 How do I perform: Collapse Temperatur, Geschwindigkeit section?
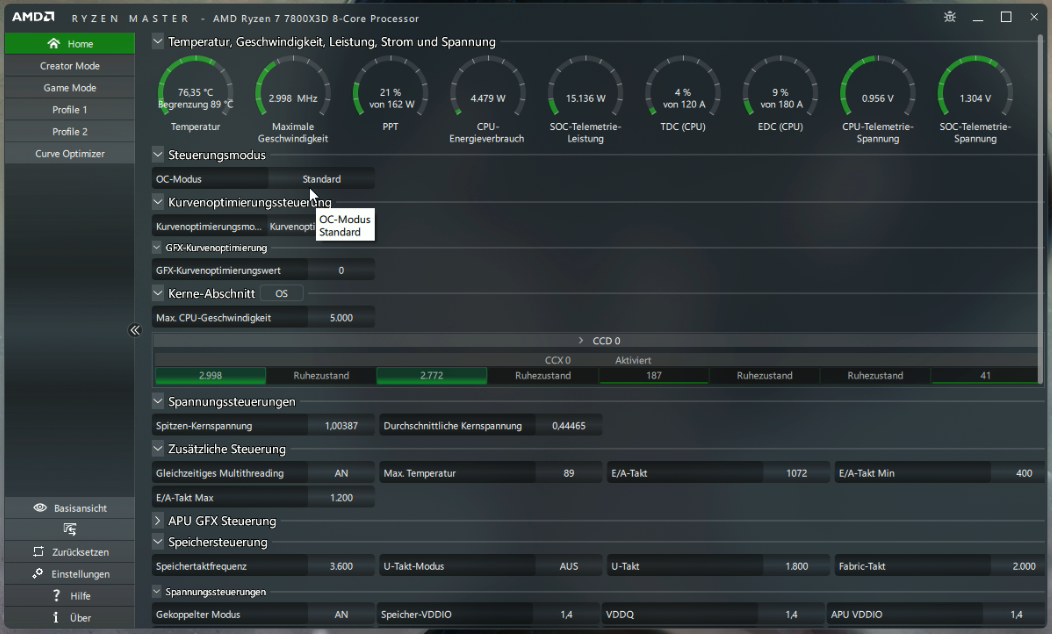click(x=158, y=42)
